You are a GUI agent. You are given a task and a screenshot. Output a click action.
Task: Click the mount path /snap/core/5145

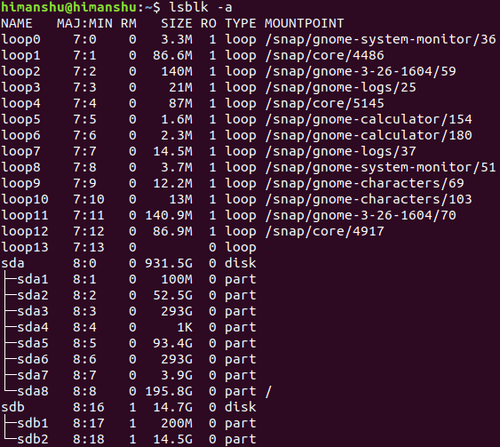(325, 103)
